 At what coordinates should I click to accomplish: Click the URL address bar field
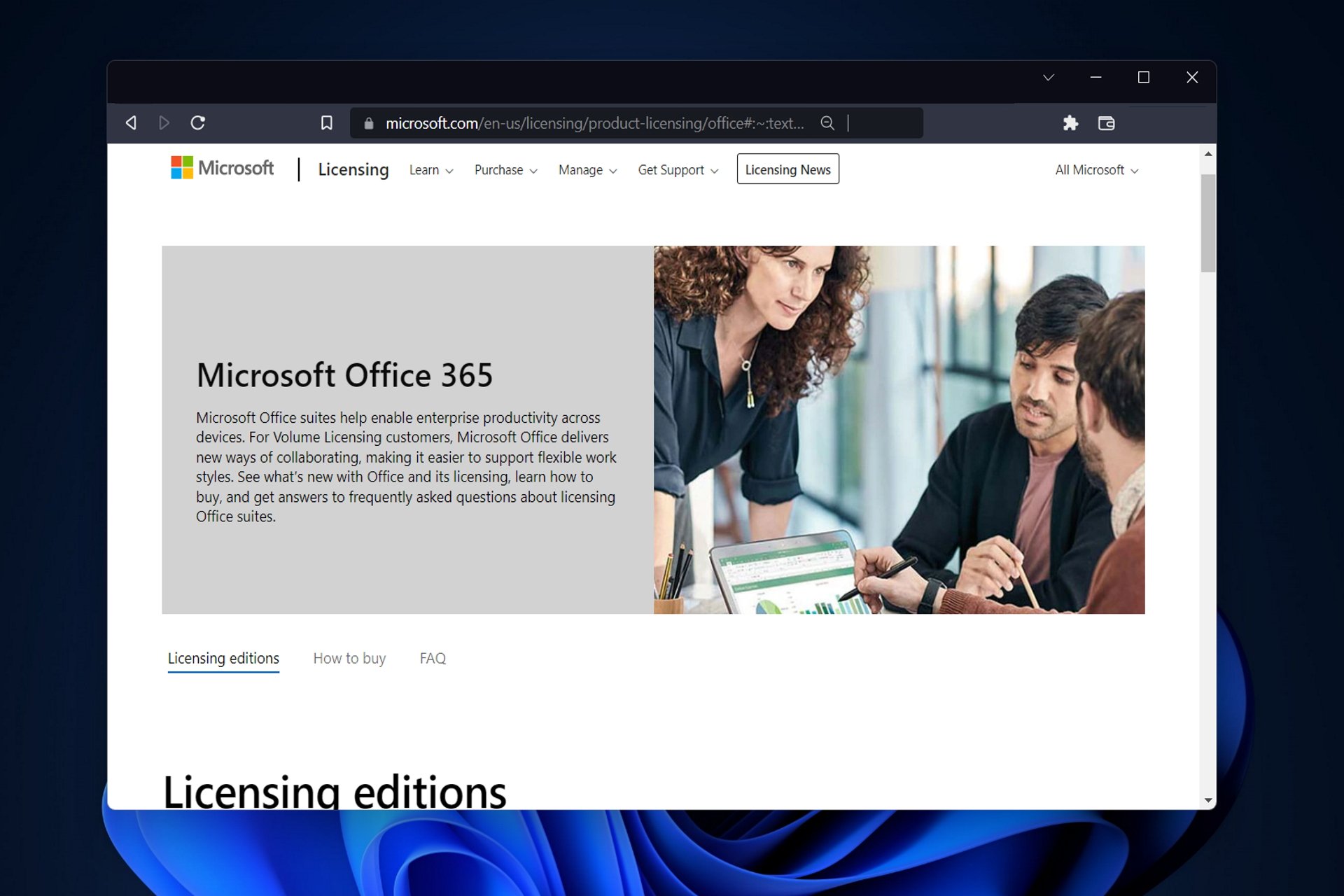click(636, 123)
